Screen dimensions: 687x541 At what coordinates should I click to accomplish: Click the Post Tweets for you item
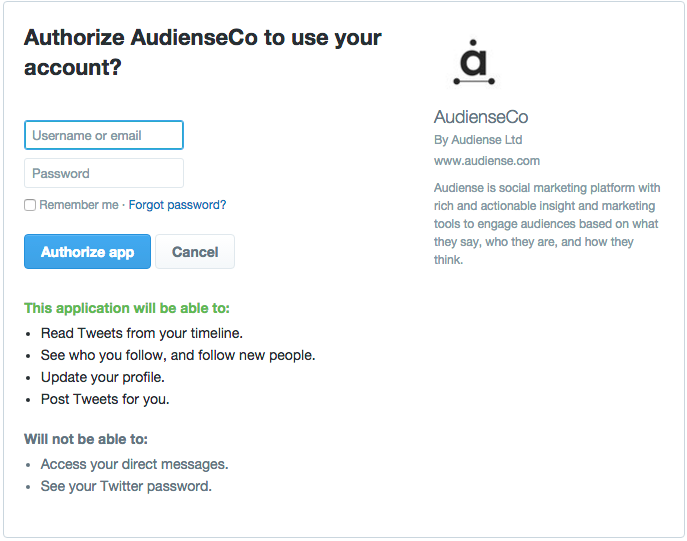105,399
